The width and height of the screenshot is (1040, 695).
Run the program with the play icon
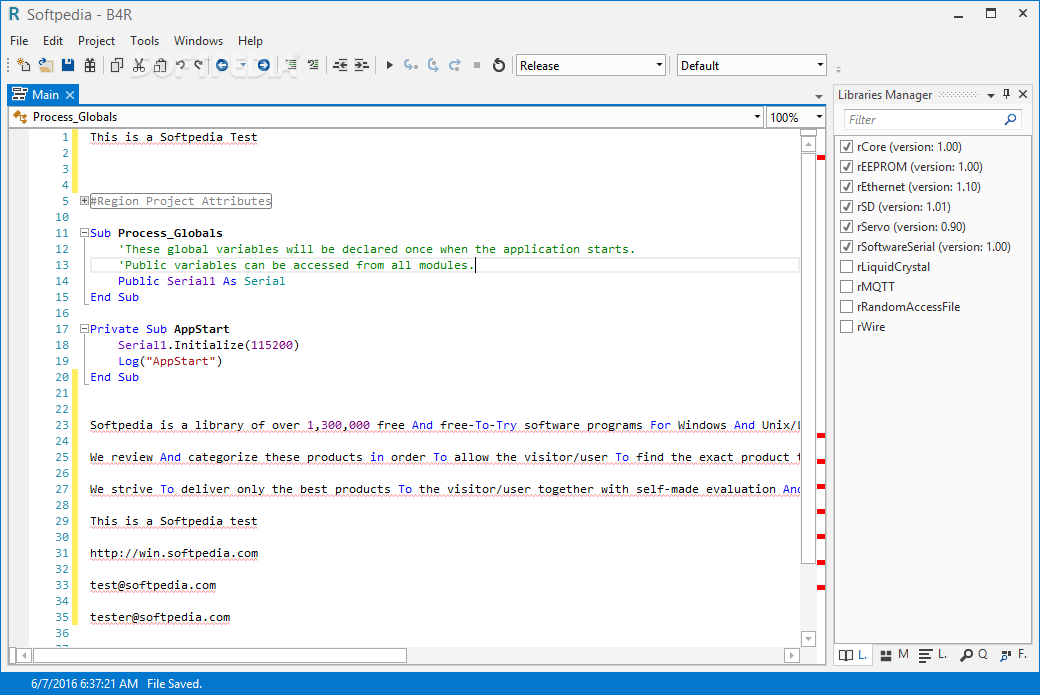[389, 65]
